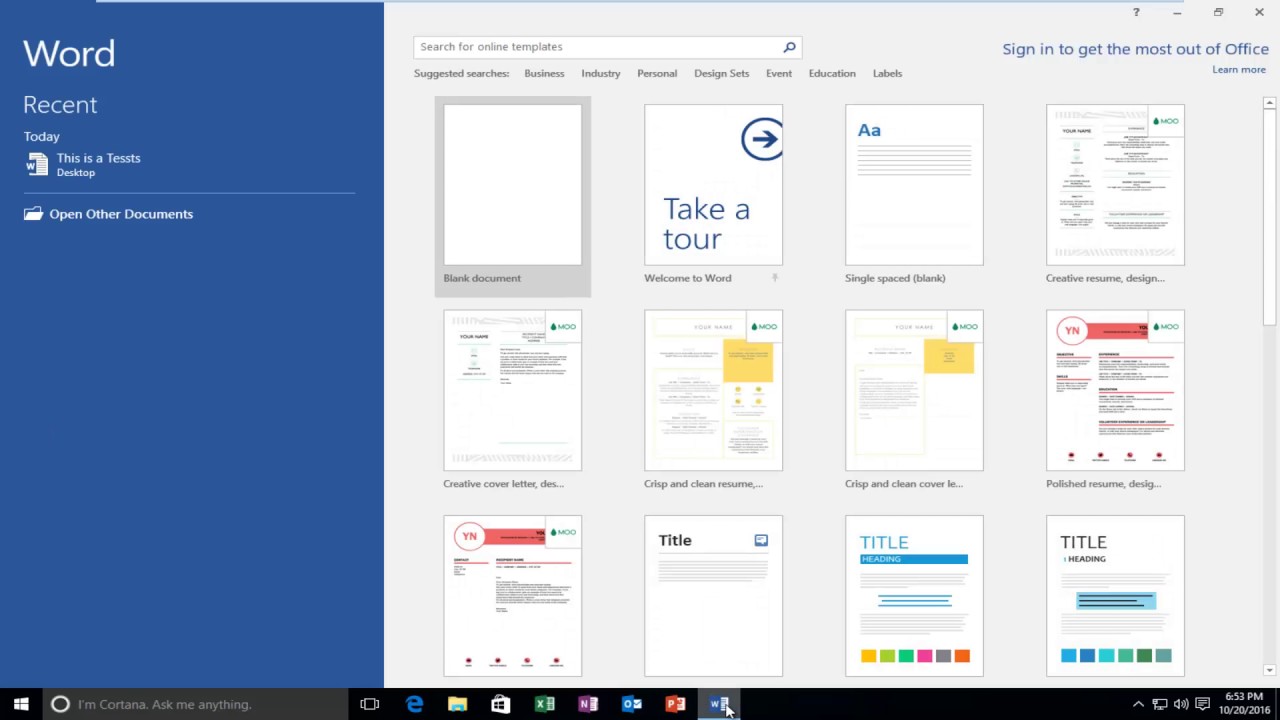Click the template list scroll down arrow
This screenshot has height=720, width=1280.
pyautogui.click(x=1269, y=670)
